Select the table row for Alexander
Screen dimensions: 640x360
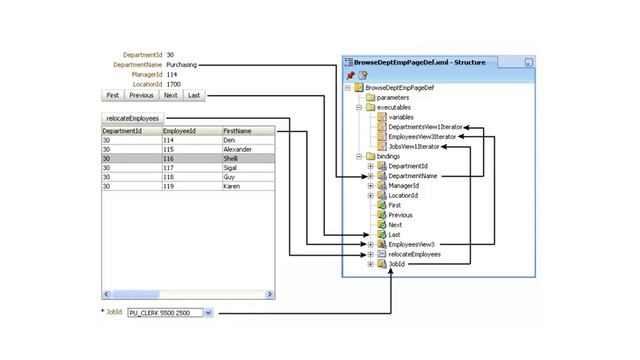(188, 149)
